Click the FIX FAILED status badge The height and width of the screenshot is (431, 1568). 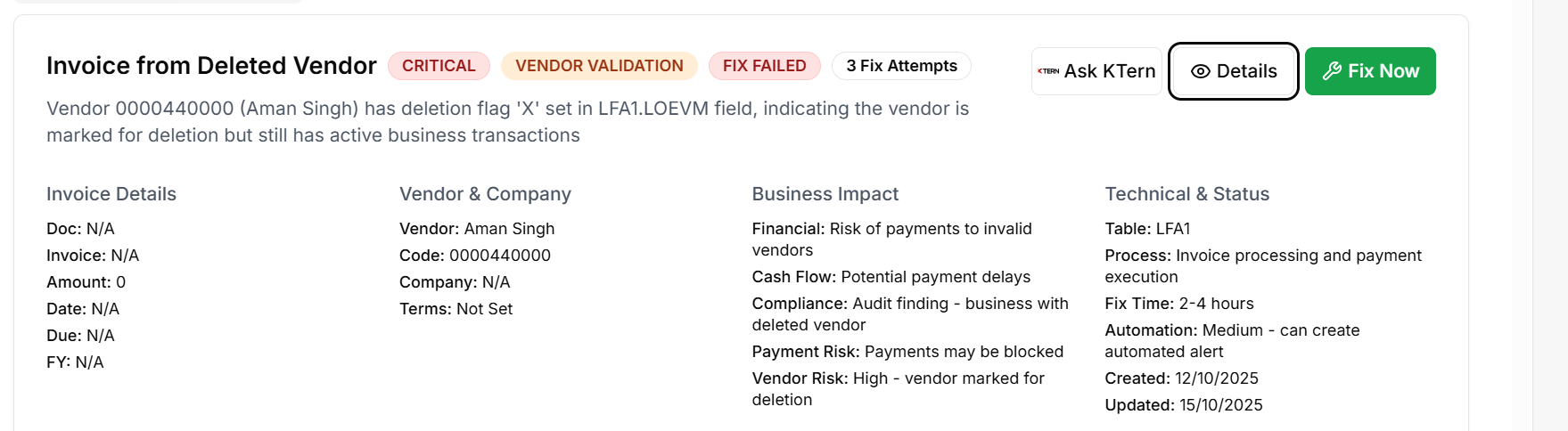click(764, 66)
